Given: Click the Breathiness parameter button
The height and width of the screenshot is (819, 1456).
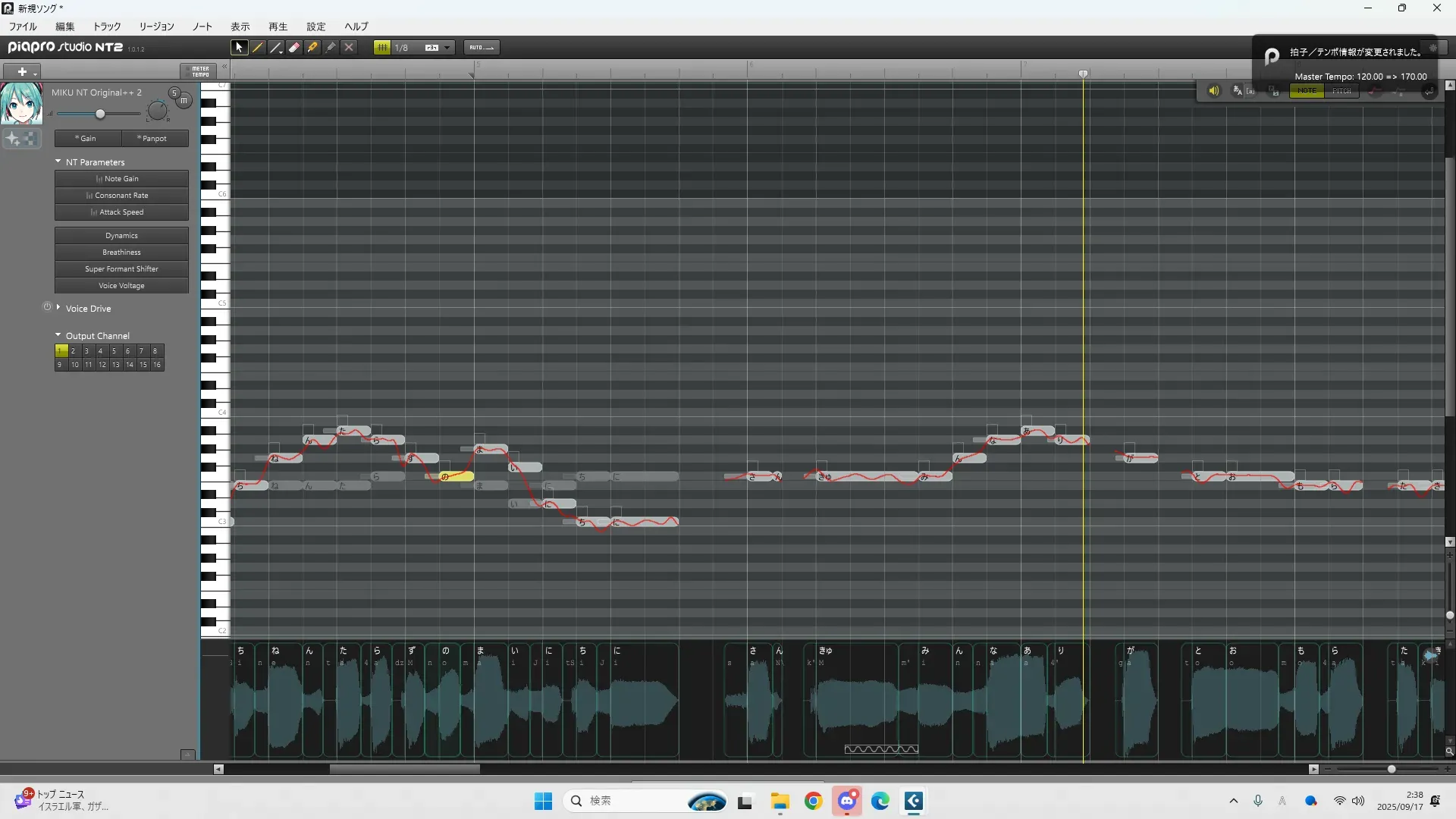Looking at the screenshot, I should coord(121,252).
